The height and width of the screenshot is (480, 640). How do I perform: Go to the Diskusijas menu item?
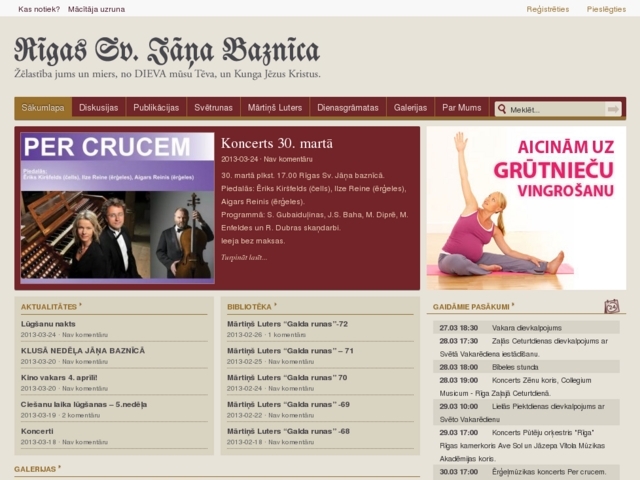(98, 108)
